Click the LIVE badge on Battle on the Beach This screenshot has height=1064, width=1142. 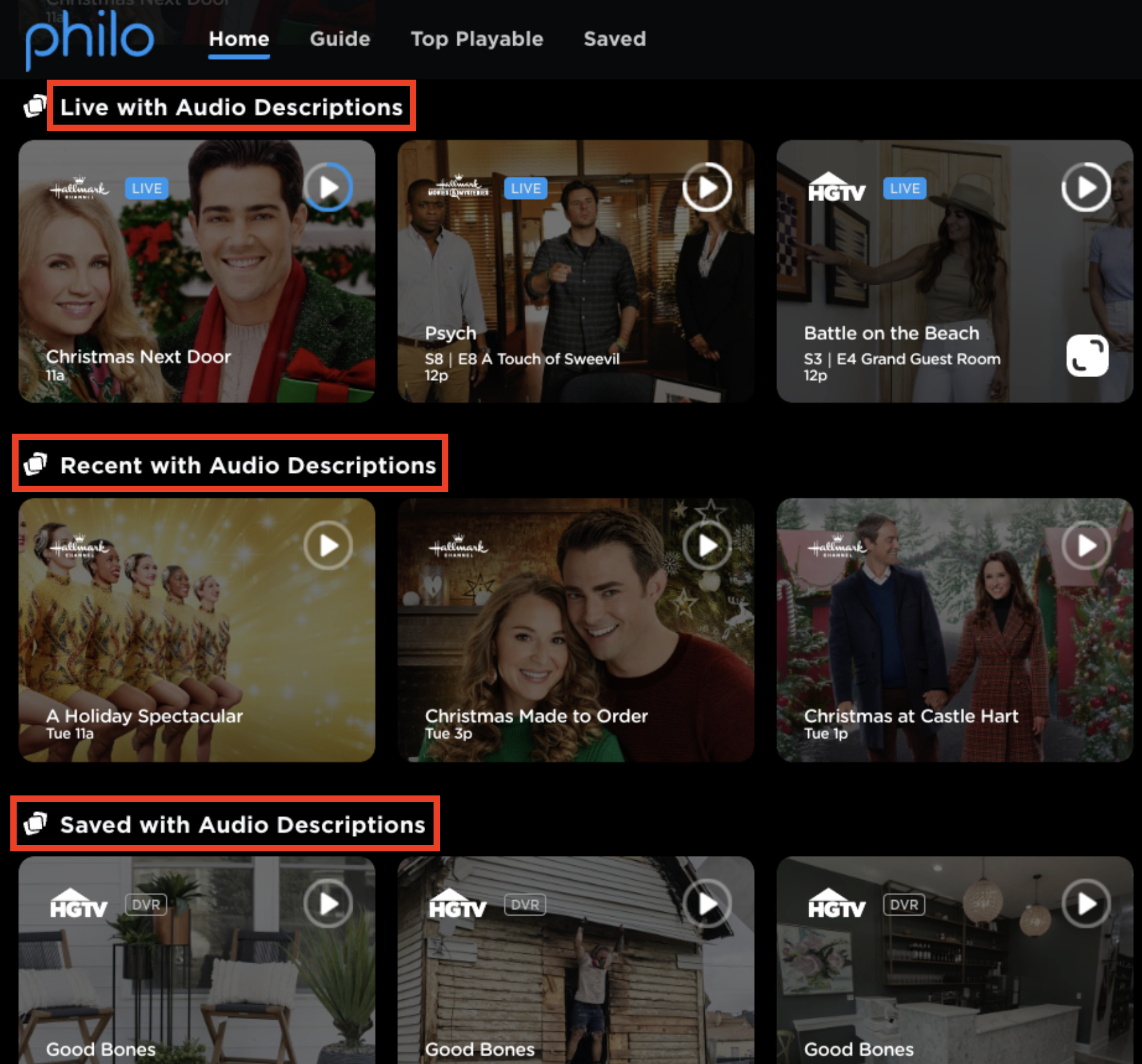(904, 188)
